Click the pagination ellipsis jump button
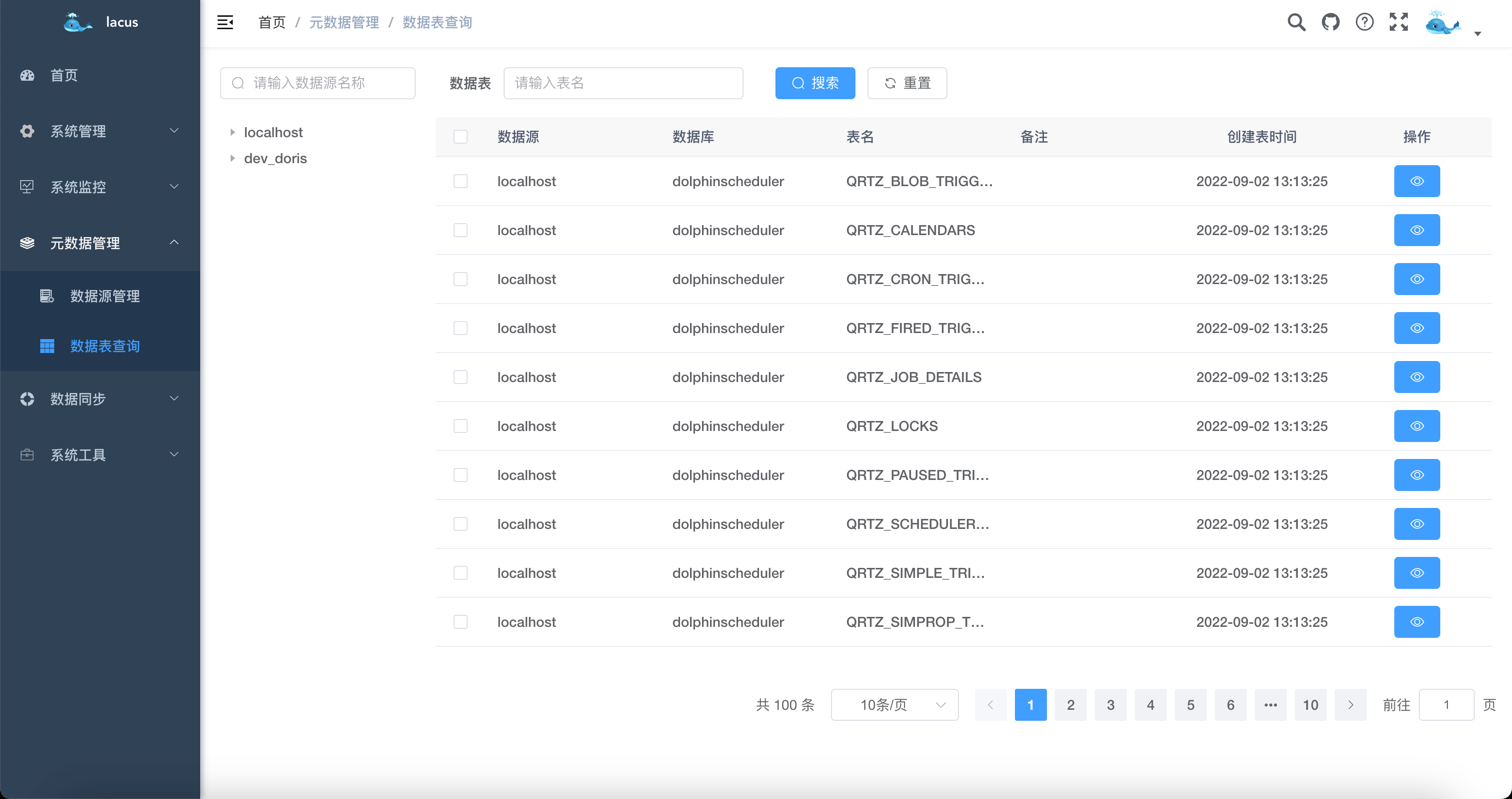The width and height of the screenshot is (1512, 799). point(1271,705)
